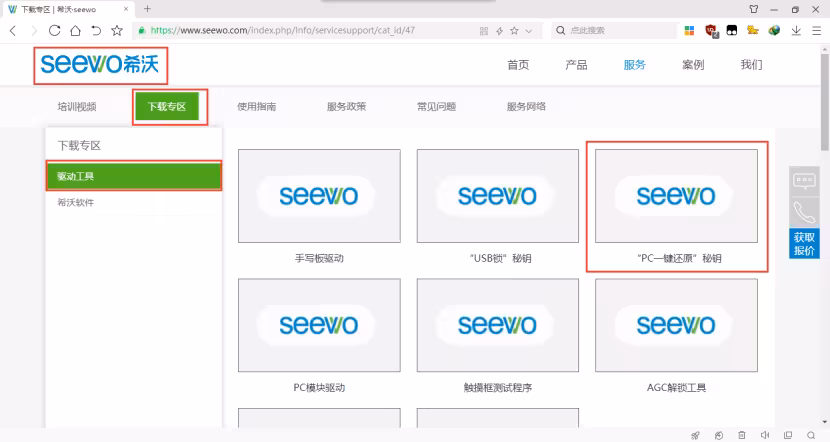Click the trash clean icon in status bar
The image size is (830, 442).
pos(742,435)
